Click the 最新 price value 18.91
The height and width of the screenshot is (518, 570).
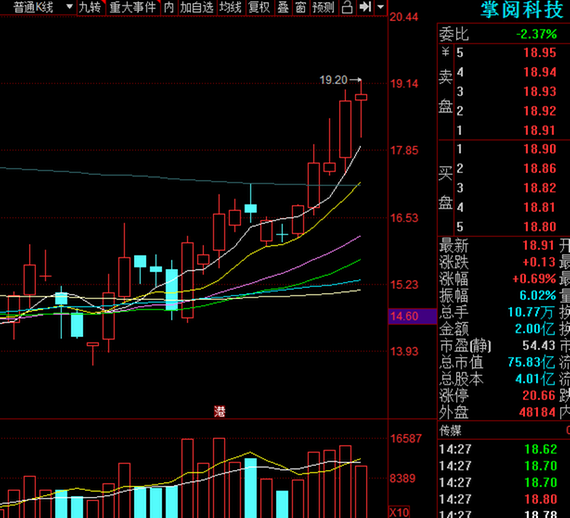[x=539, y=245]
